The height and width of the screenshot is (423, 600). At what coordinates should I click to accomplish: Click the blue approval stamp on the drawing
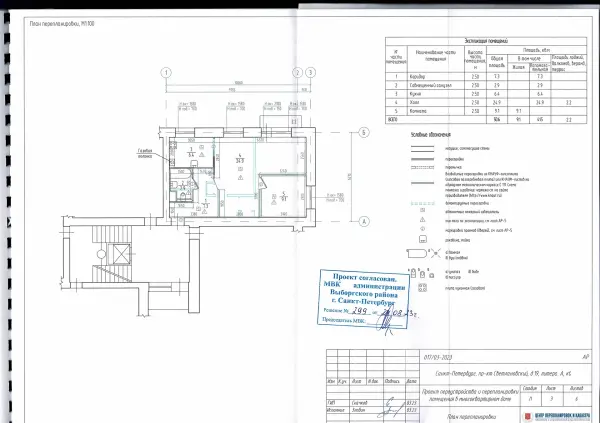coord(364,300)
